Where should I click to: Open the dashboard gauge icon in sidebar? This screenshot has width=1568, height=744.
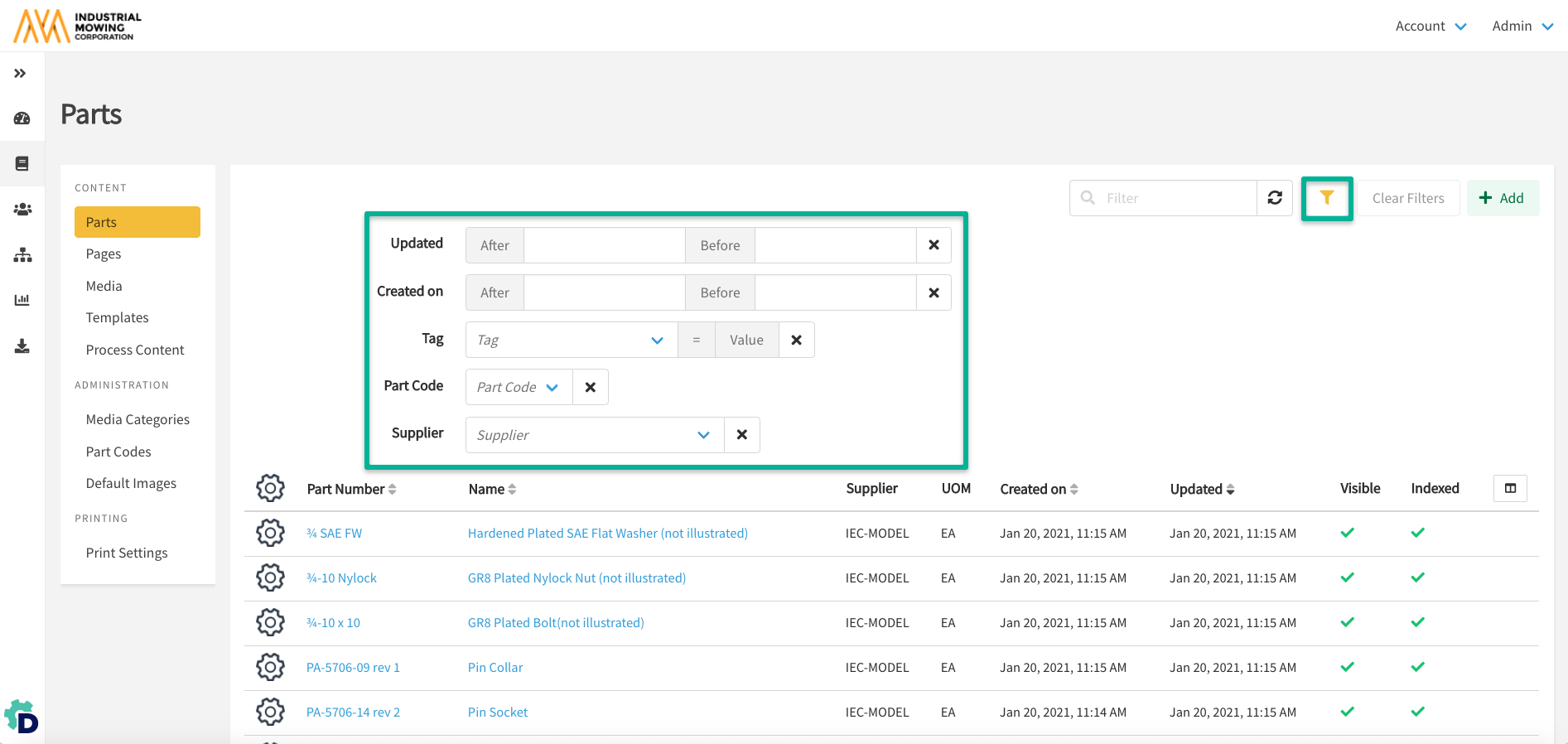pyautogui.click(x=22, y=118)
